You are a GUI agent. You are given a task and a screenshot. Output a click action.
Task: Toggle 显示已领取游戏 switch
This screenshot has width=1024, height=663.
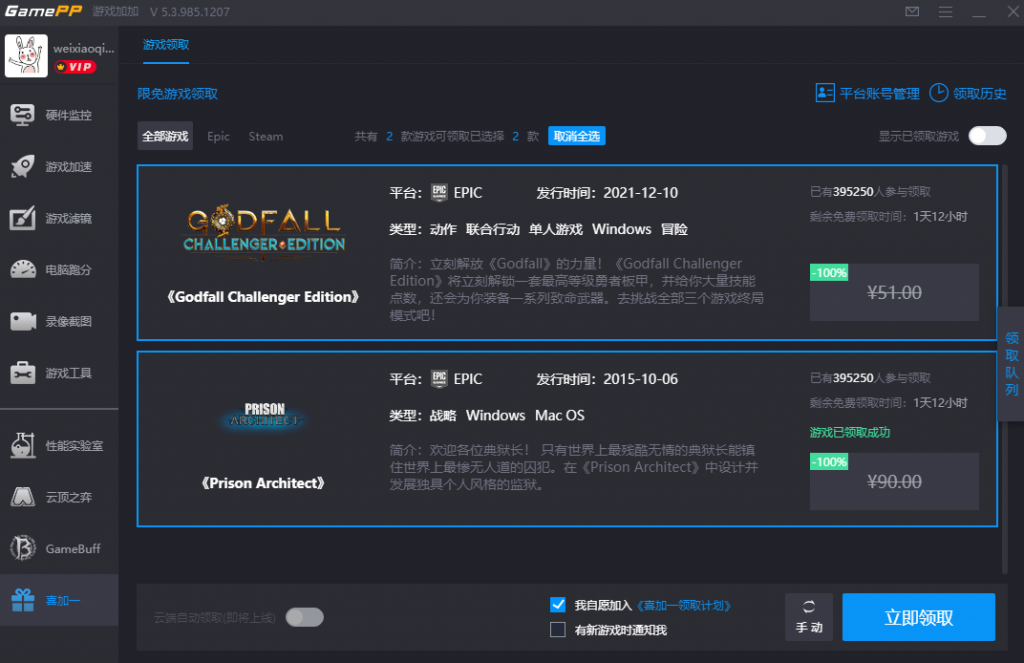(987, 136)
